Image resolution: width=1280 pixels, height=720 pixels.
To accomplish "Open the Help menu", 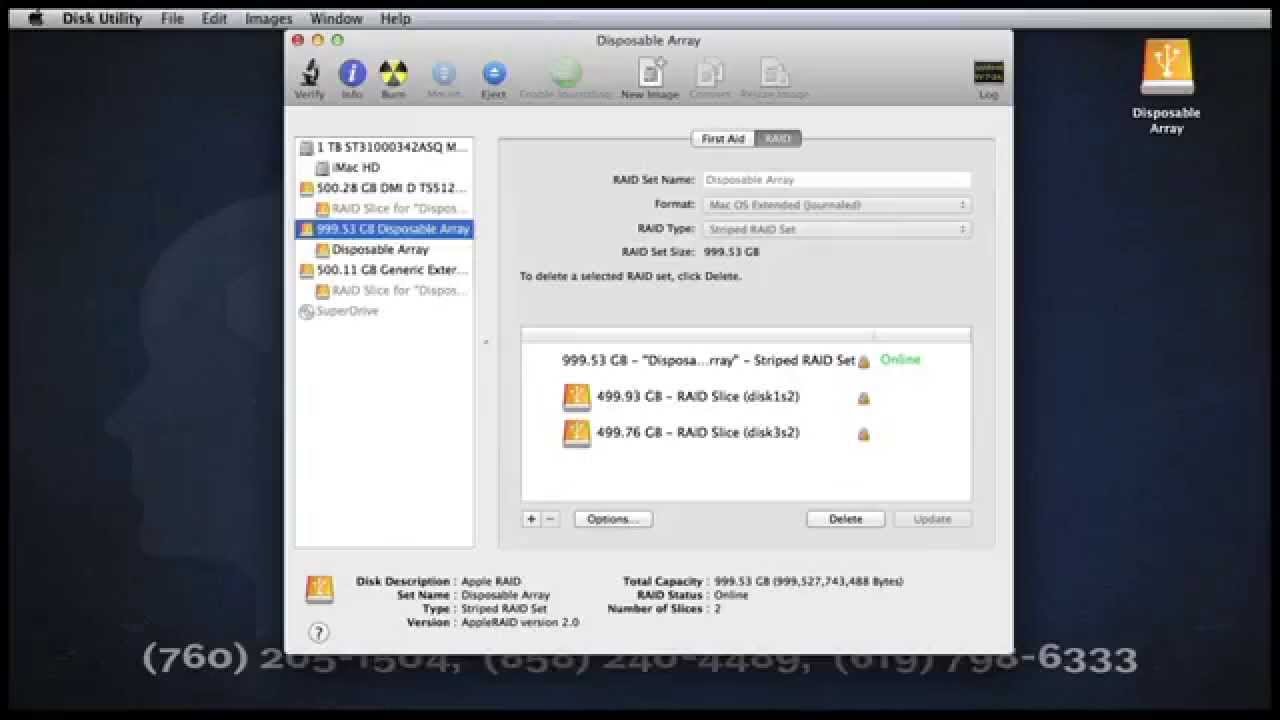I will click(395, 18).
